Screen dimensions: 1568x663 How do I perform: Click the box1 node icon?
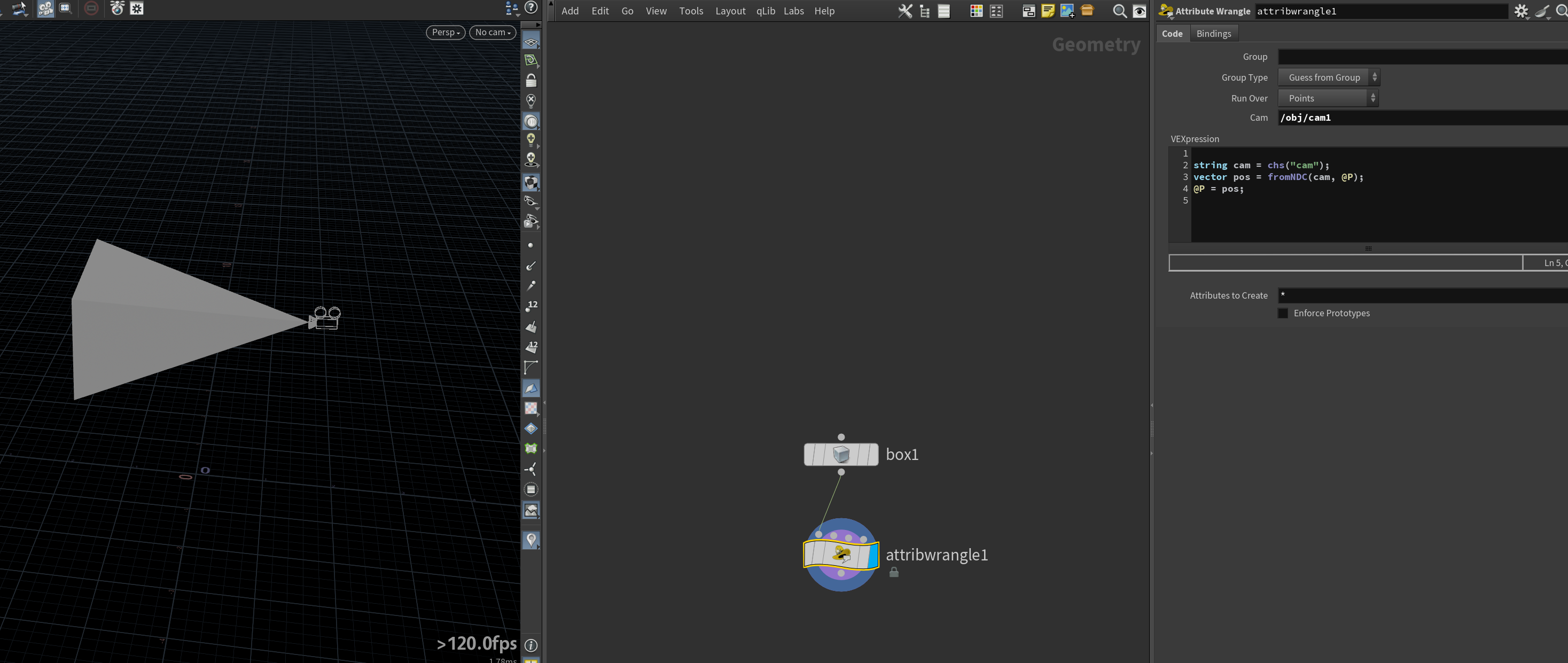(x=840, y=454)
